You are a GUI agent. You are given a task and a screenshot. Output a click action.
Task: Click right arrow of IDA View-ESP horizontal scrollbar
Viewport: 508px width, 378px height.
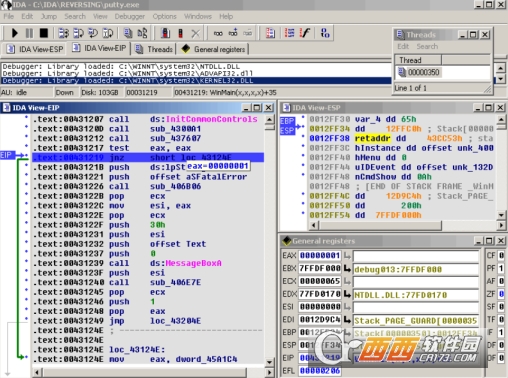pyautogui.click(x=501, y=225)
